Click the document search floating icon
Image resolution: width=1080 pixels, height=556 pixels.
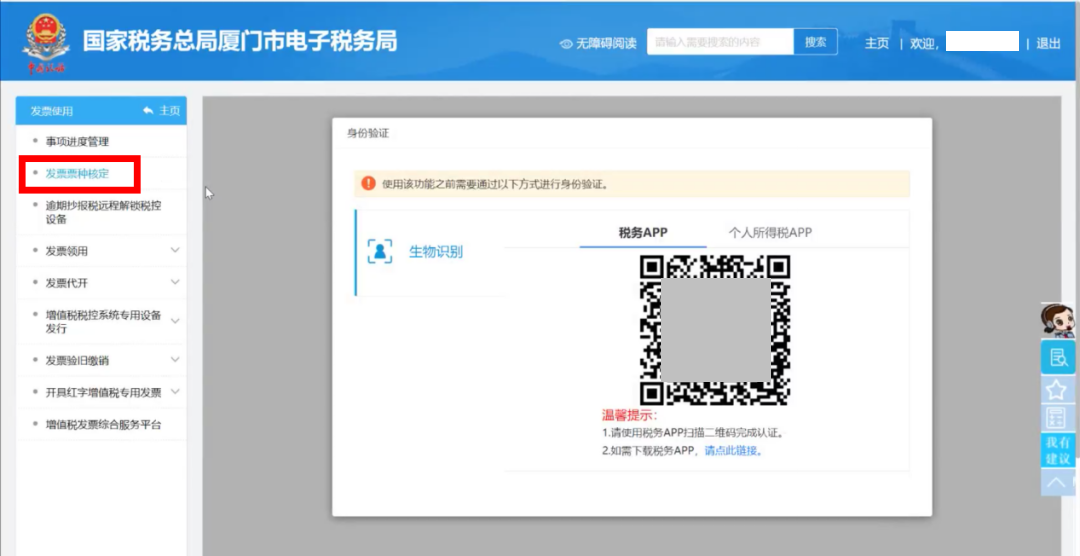click(x=1057, y=358)
